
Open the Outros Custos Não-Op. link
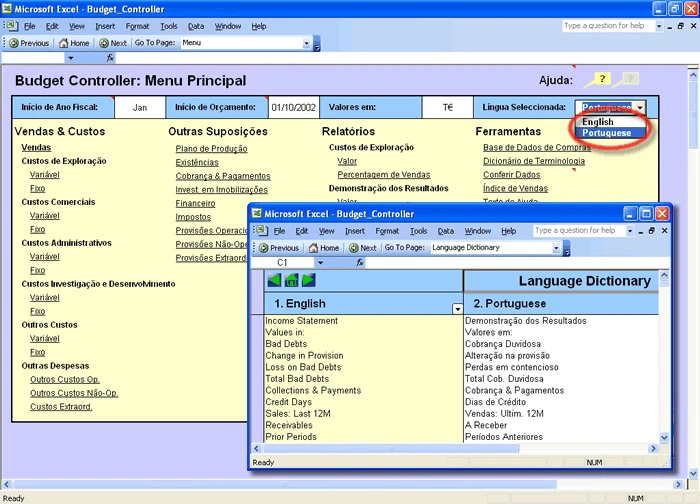click(x=74, y=393)
